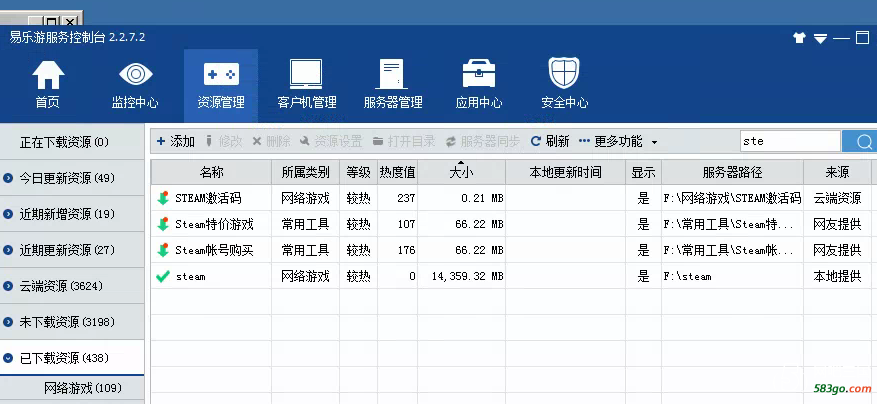Image resolution: width=877 pixels, height=404 pixels.
Task: Click 服务器同步 server sync button
Action: (x=483, y=141)
